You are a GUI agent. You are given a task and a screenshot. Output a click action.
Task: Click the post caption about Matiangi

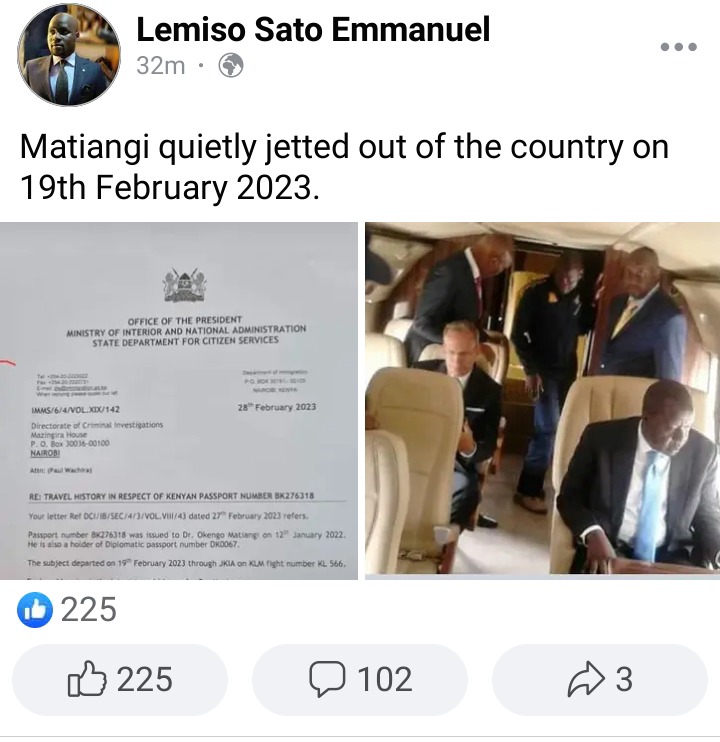344,167
